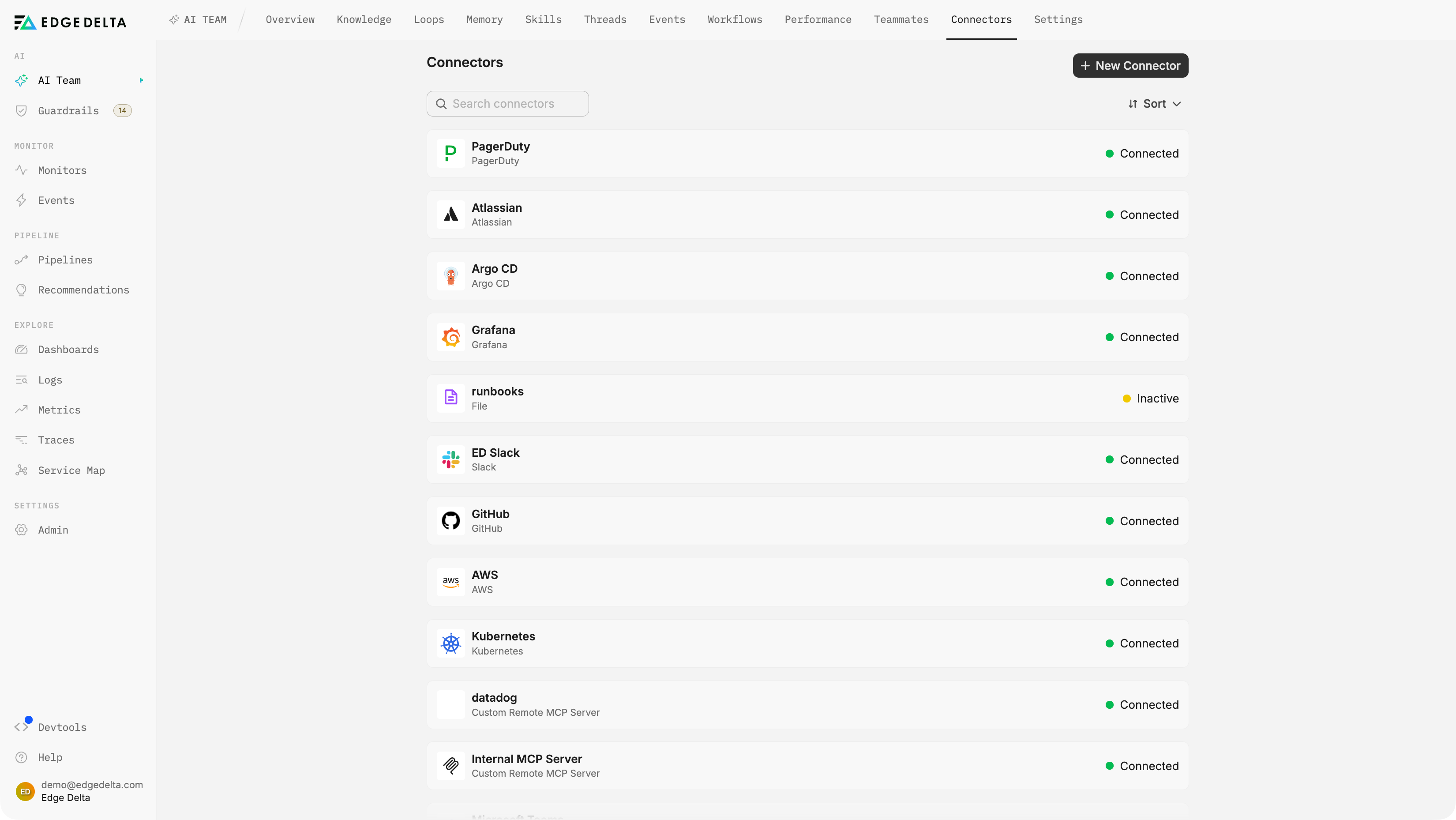This screenshot has width=1456, height=820.
Task: Go to the Teammates tab
Action: (901, 20)
